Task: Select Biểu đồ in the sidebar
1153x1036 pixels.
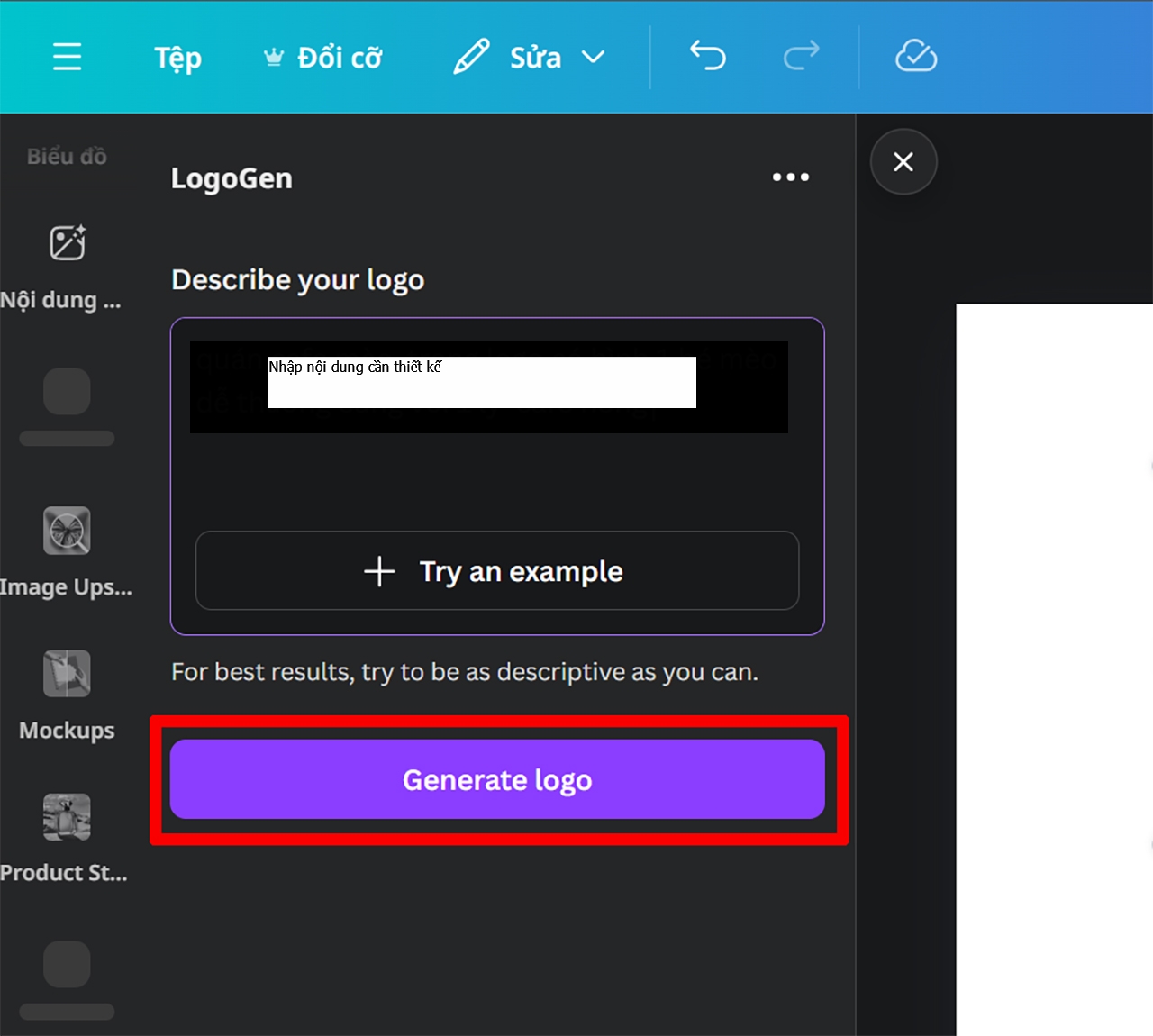Action: [67, 156]
